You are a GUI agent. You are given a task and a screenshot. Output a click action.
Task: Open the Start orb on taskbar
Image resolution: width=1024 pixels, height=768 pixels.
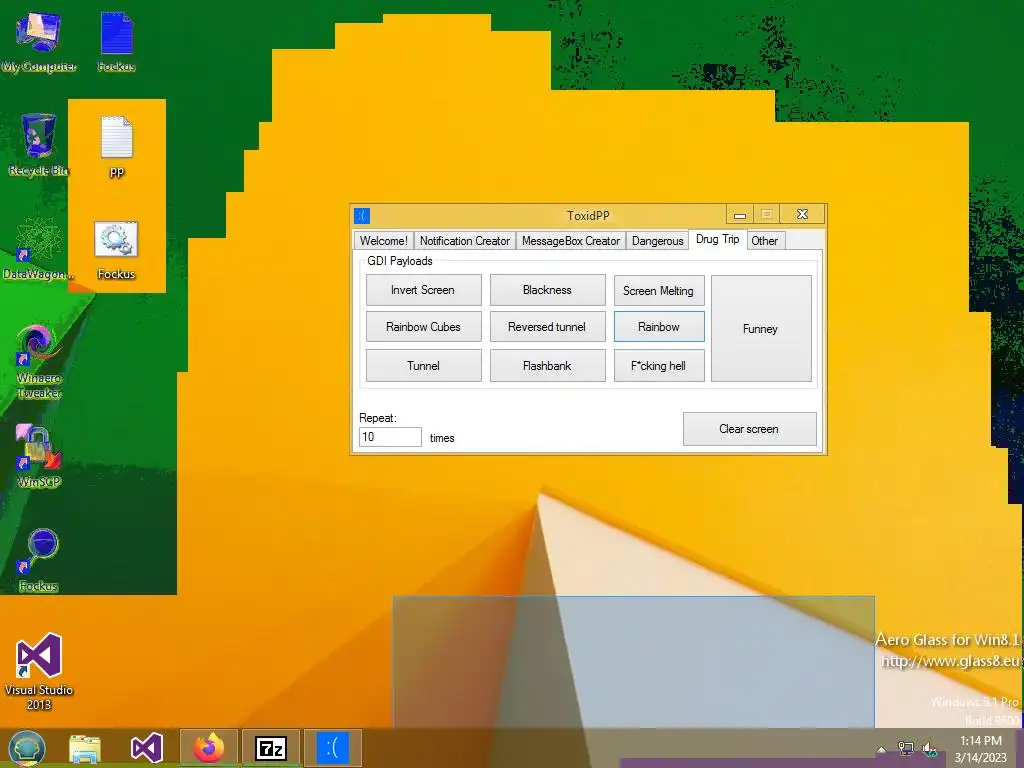(27, 748)
